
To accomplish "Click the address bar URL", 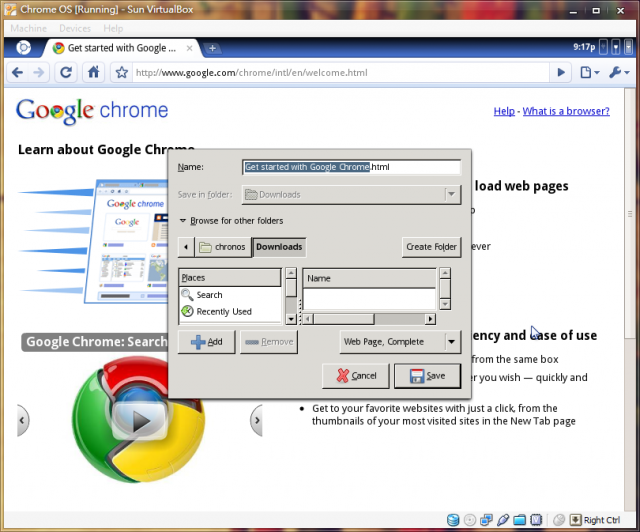I will tap(251, 73).
